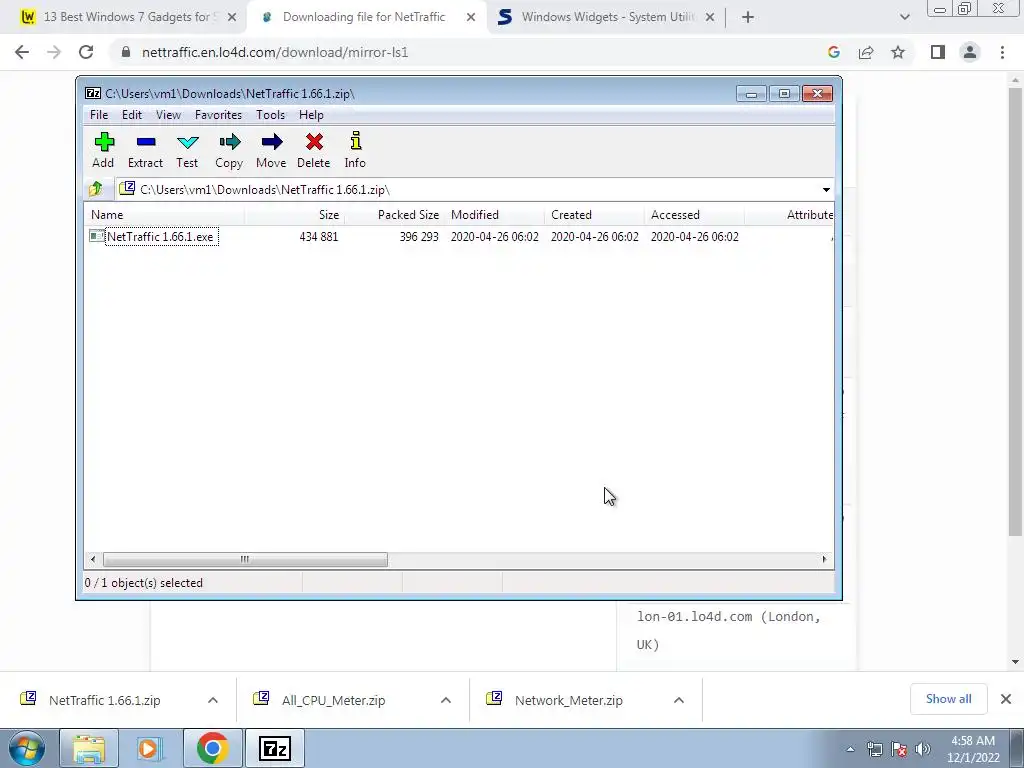Click the Info icon in 7-Zip toolbar
Viewport: 1024px width, 768px height.
tap(355, 141)
